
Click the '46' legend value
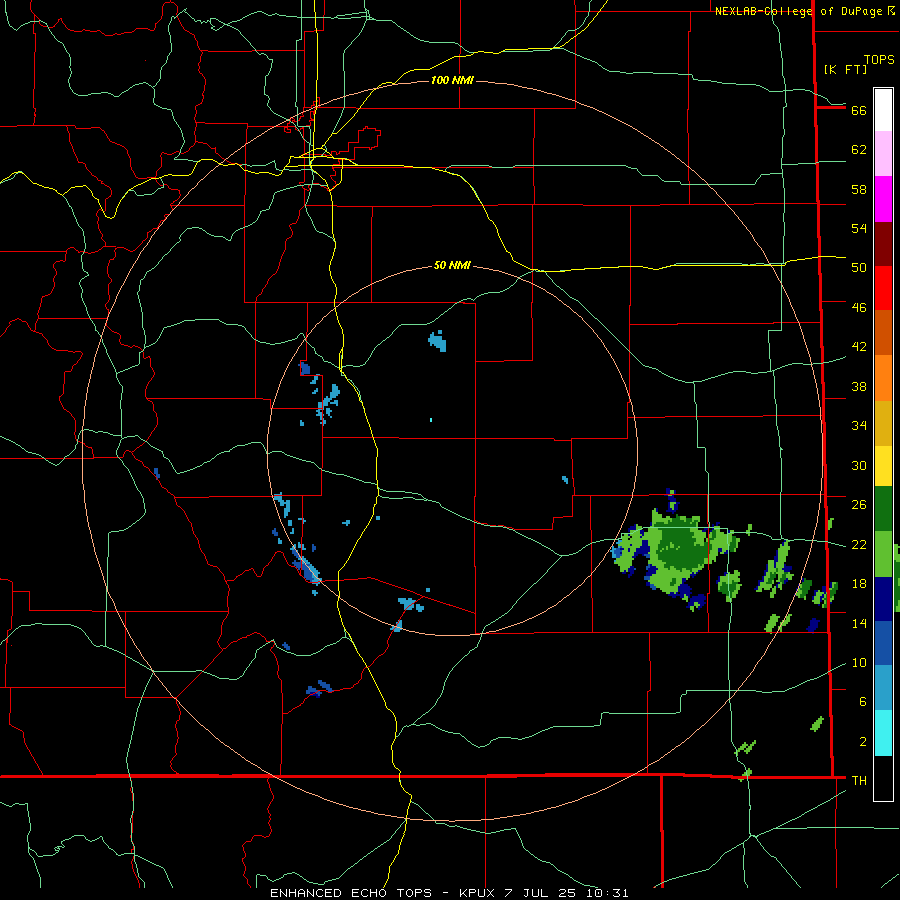pos(859,308)
